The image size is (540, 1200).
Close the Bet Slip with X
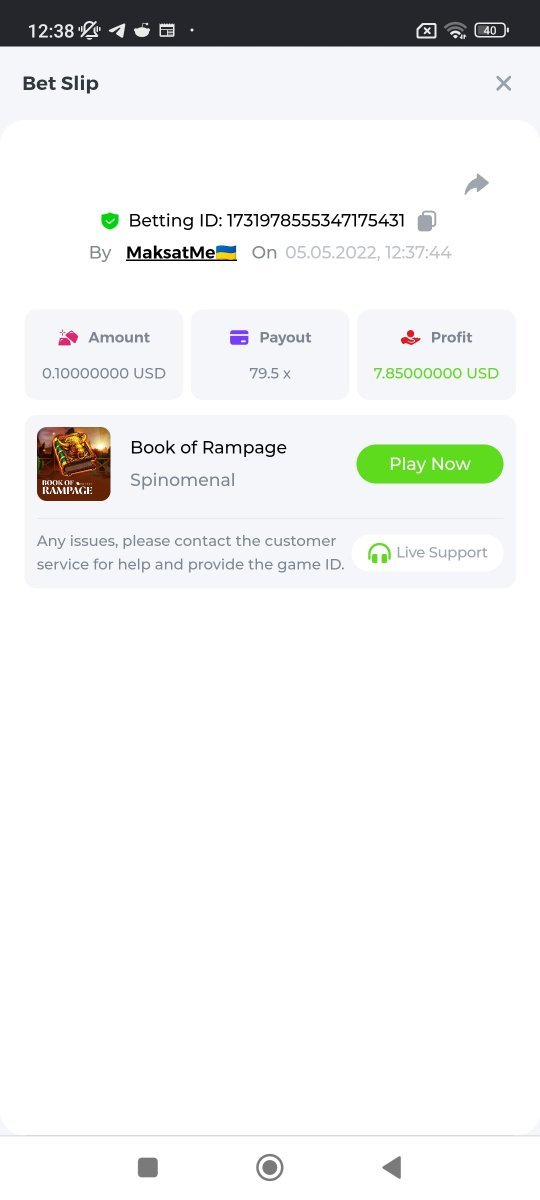[x=504, y=83]
